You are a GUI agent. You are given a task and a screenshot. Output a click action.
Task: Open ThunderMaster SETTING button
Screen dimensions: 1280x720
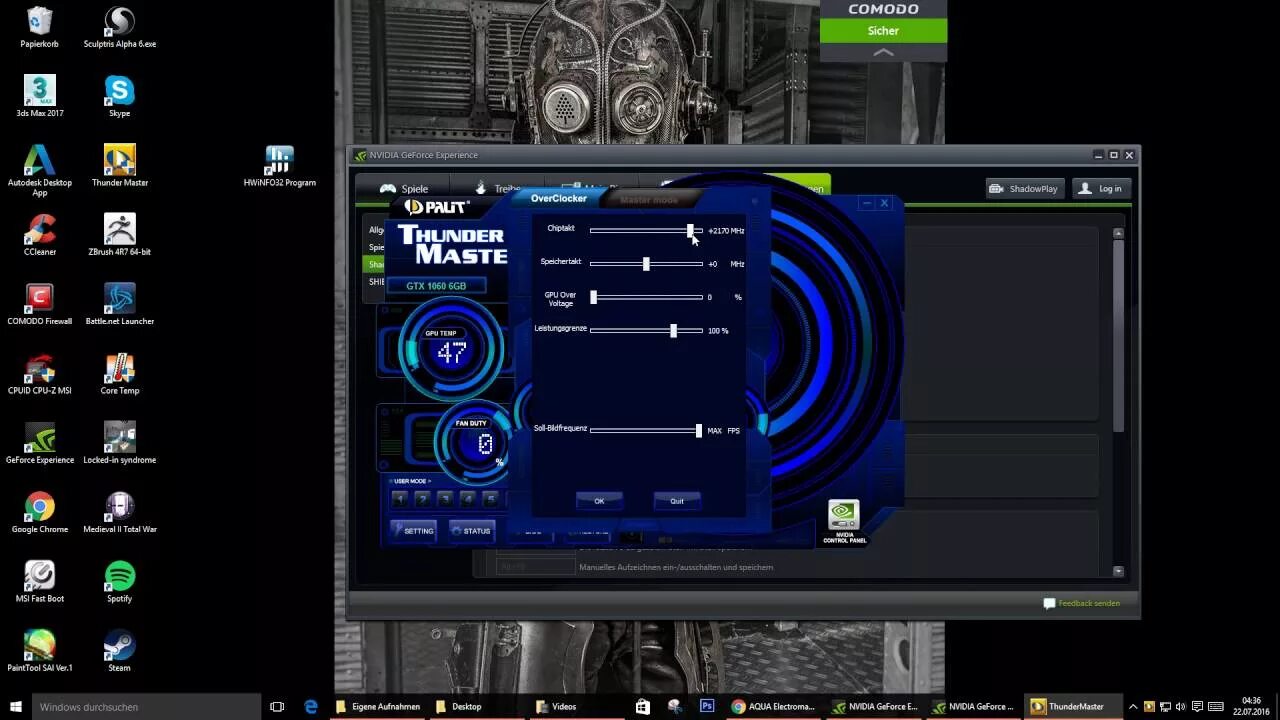pyautogui.click(x=413, y=530)
